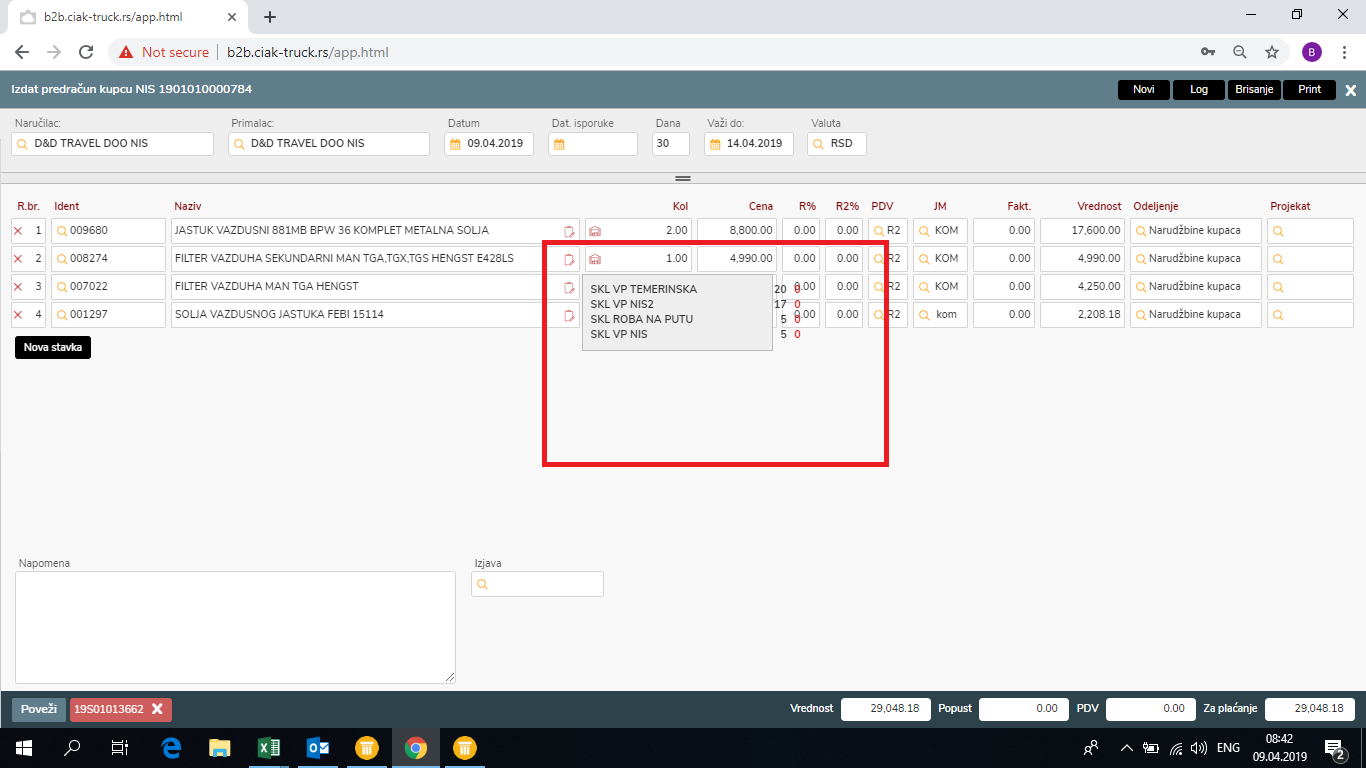Click the horizontal splitter handle below the header

(683, 178)
